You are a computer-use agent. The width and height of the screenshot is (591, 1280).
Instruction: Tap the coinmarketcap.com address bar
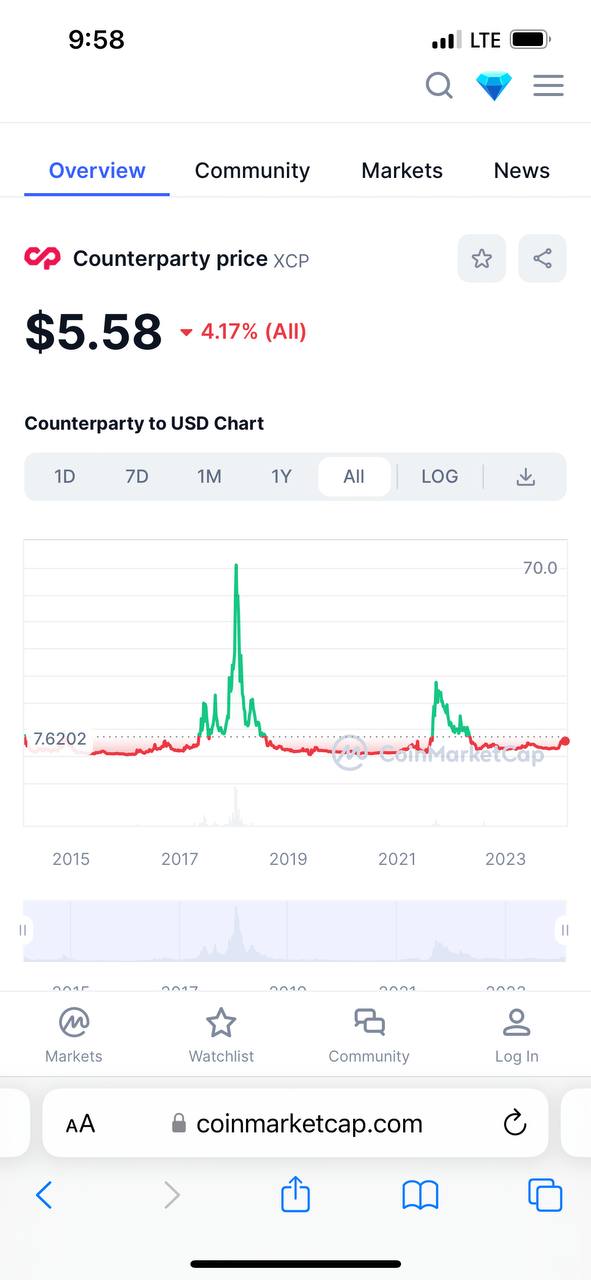coord(296,1123)
